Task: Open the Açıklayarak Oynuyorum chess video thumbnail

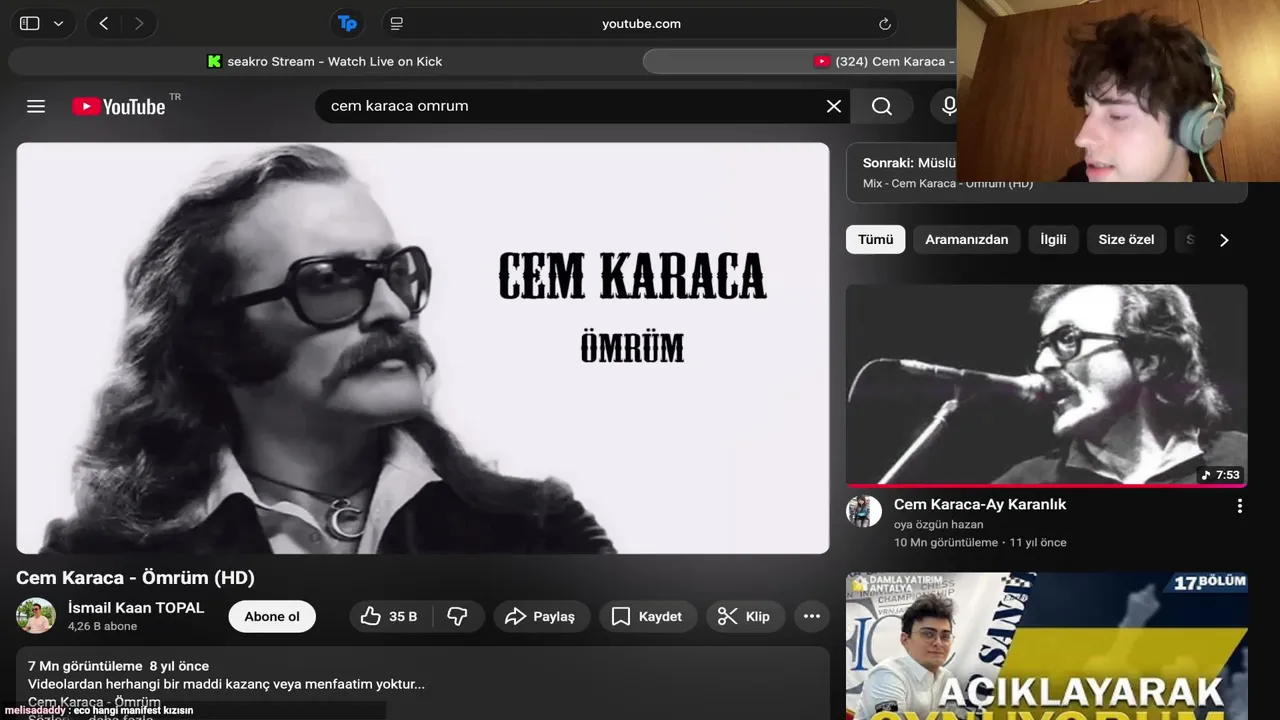Action: [x=1046, y=646]
